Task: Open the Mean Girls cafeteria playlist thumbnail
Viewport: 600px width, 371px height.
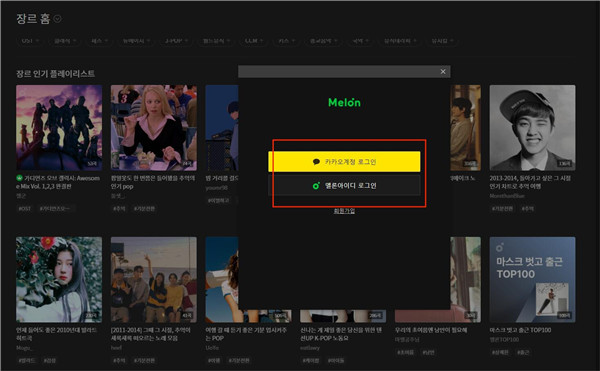Action: tap(154, 128)
